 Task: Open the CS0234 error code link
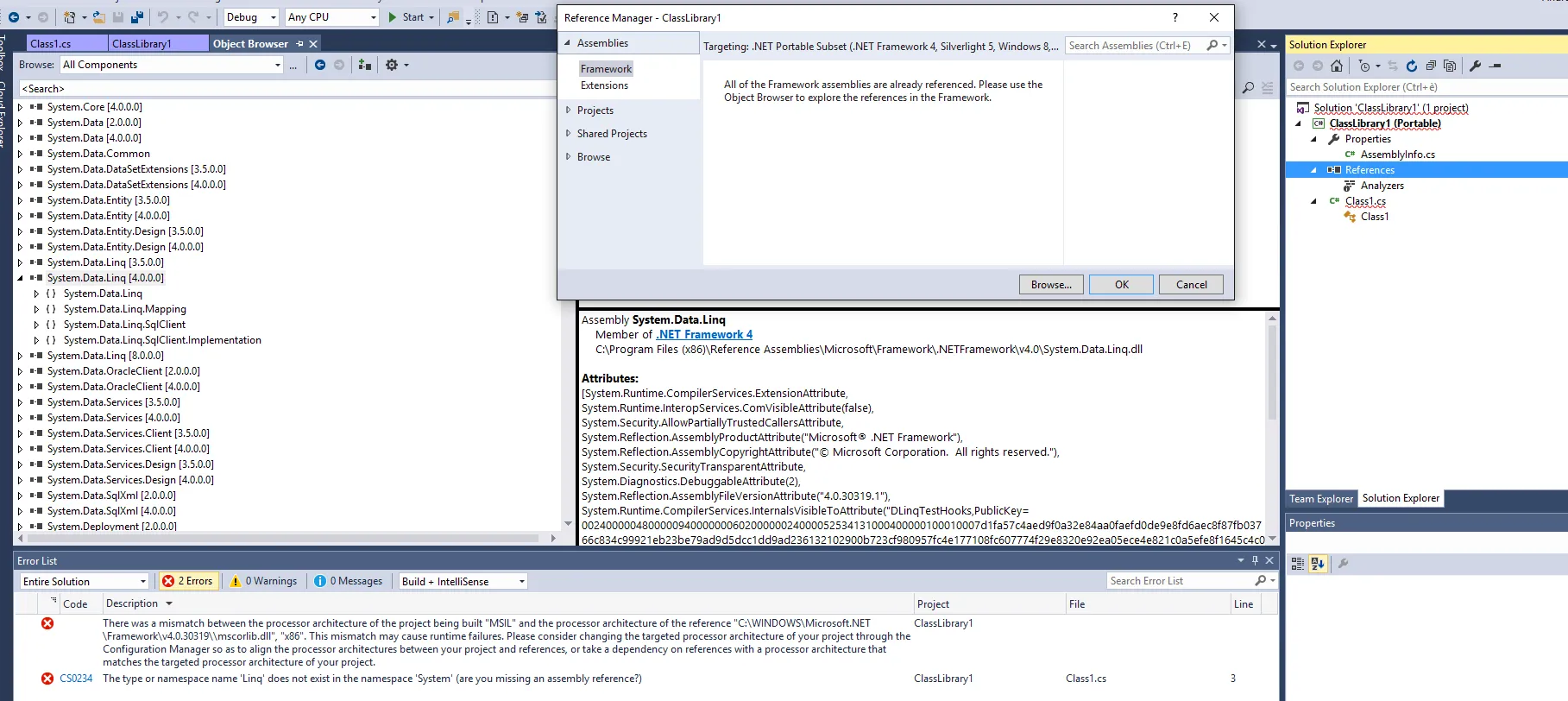[76, 679]
